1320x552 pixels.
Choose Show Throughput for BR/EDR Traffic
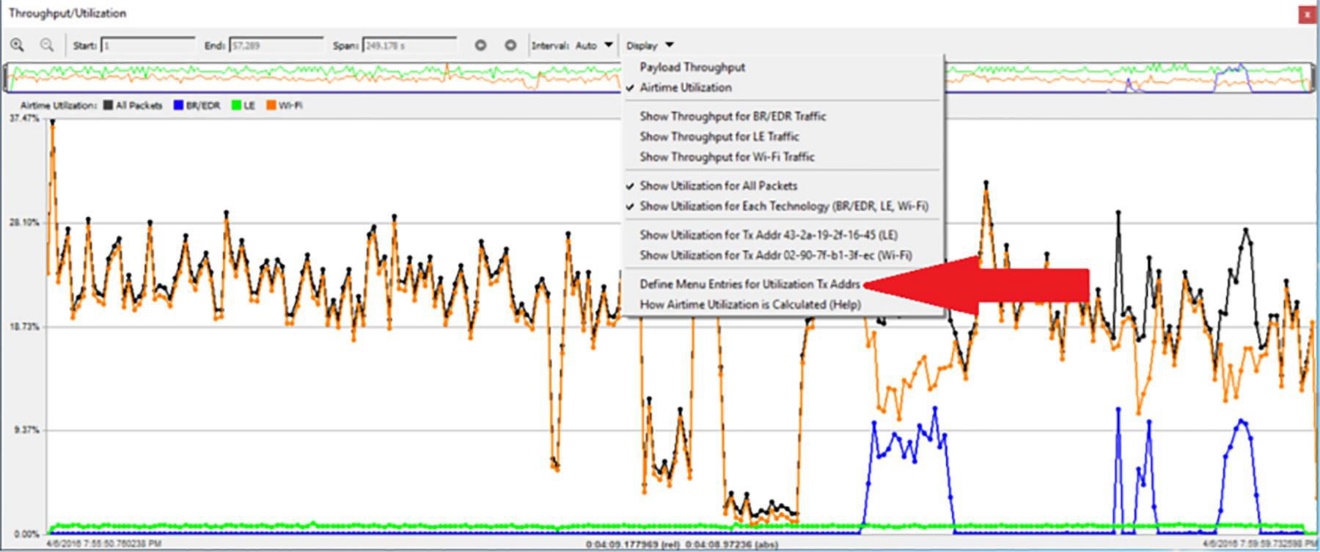tap(733, 116)
